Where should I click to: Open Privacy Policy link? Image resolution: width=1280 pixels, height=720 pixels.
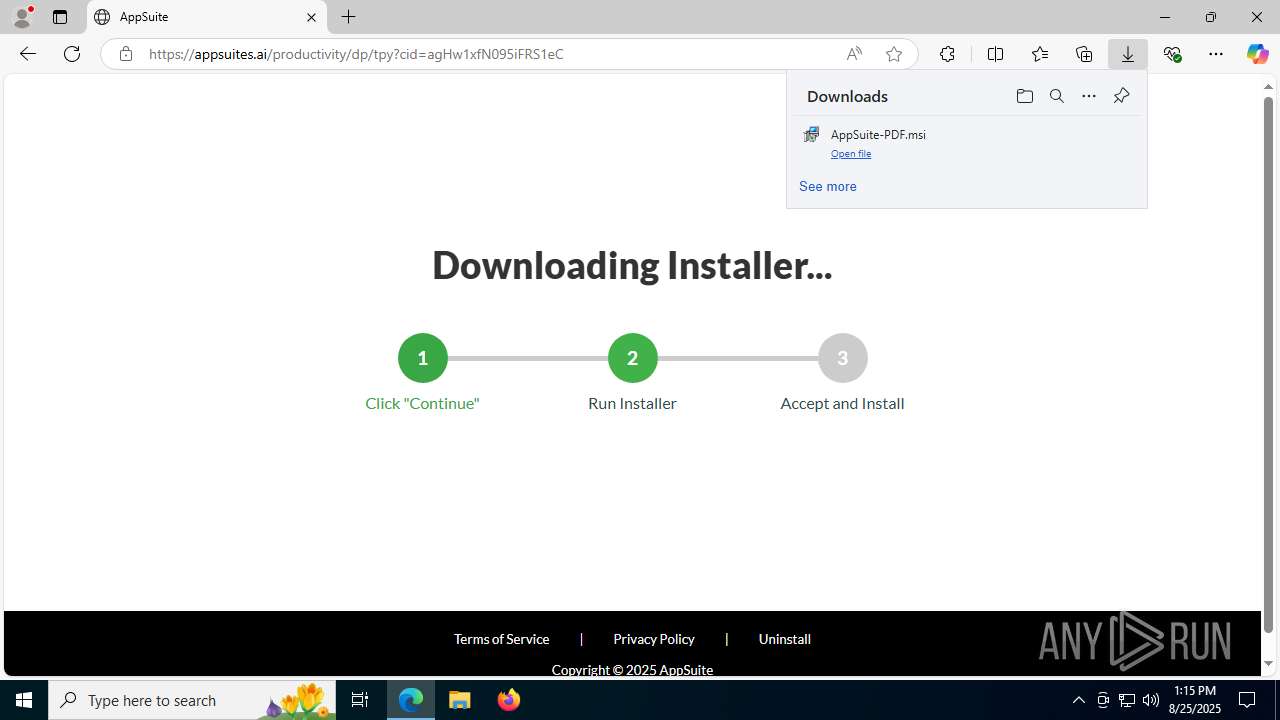654,639
